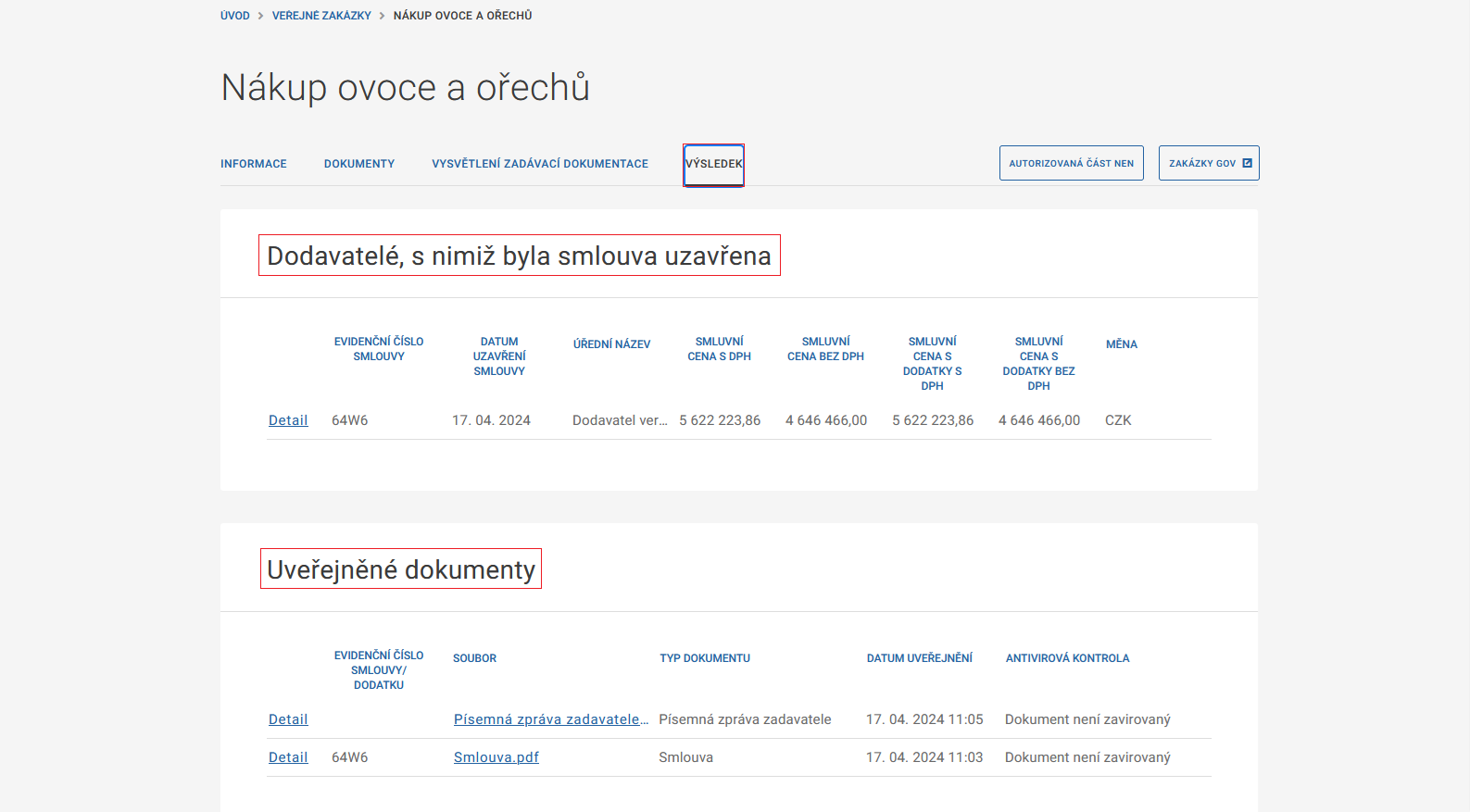The image size is (1470, 812).
Task: Go to ÚVOD breadcrumb
Action: pyautogui.click(x=235, y=16)
